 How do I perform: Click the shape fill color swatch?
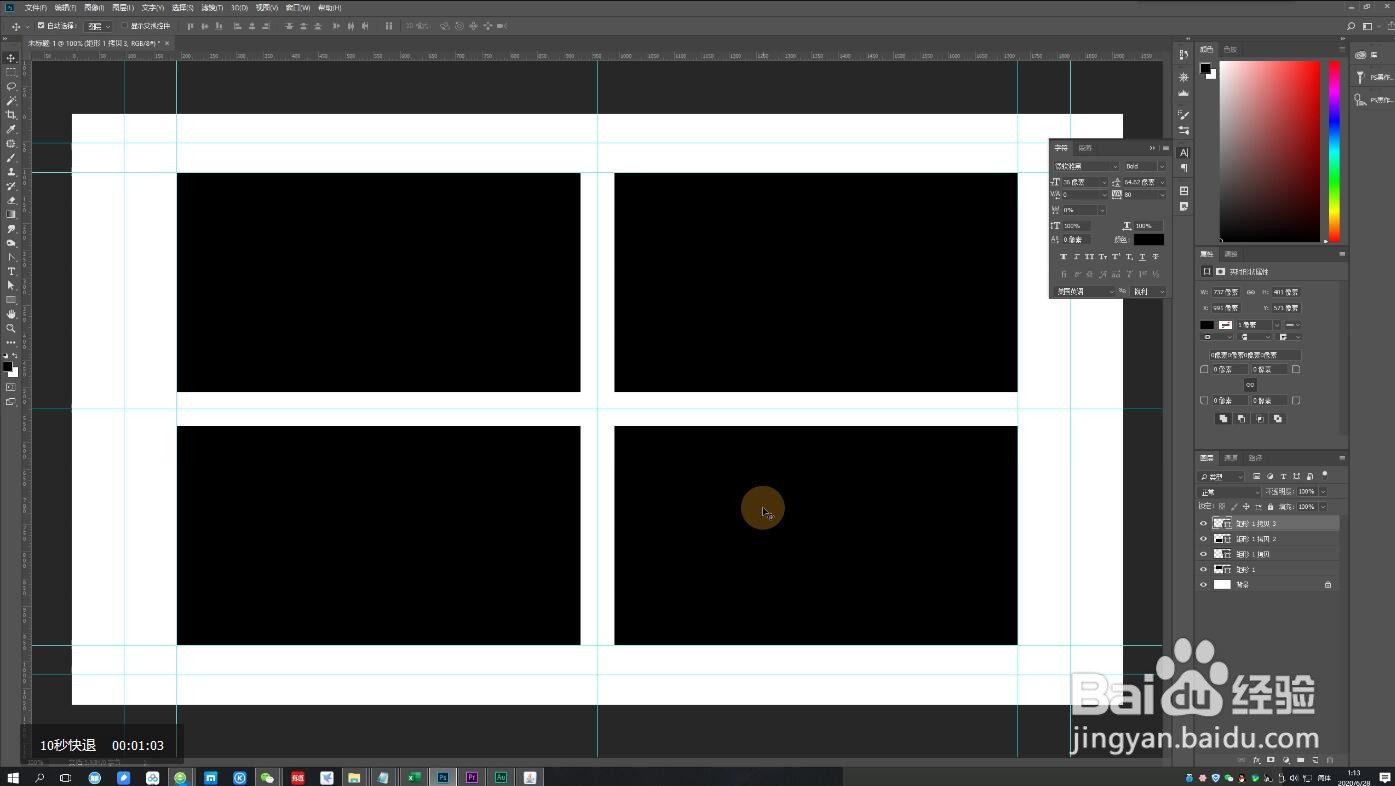[x=1207, y=325]
